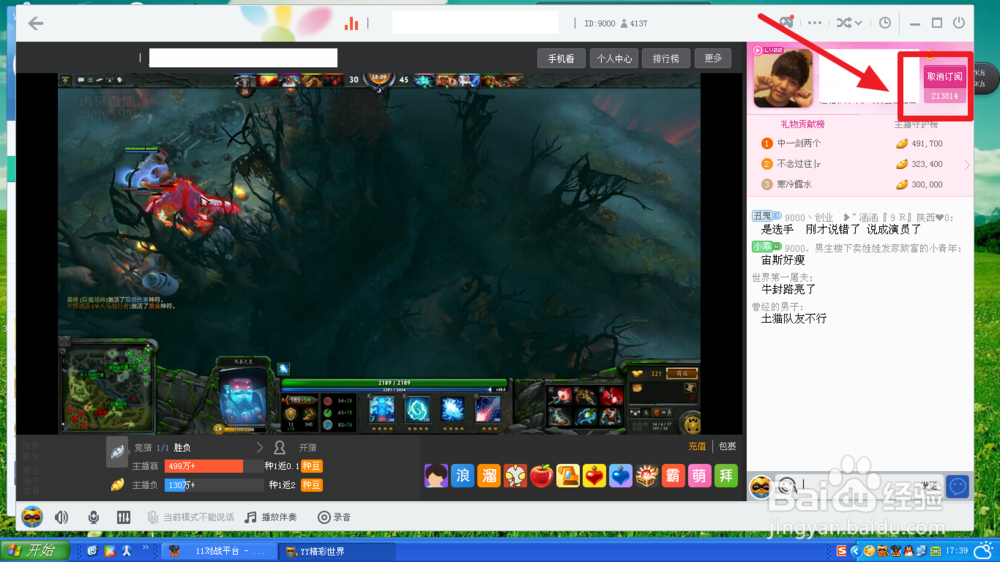The width and height of the screenshot is (1000, 562).
Task: Send the 萌 gift
Action: 699,476
